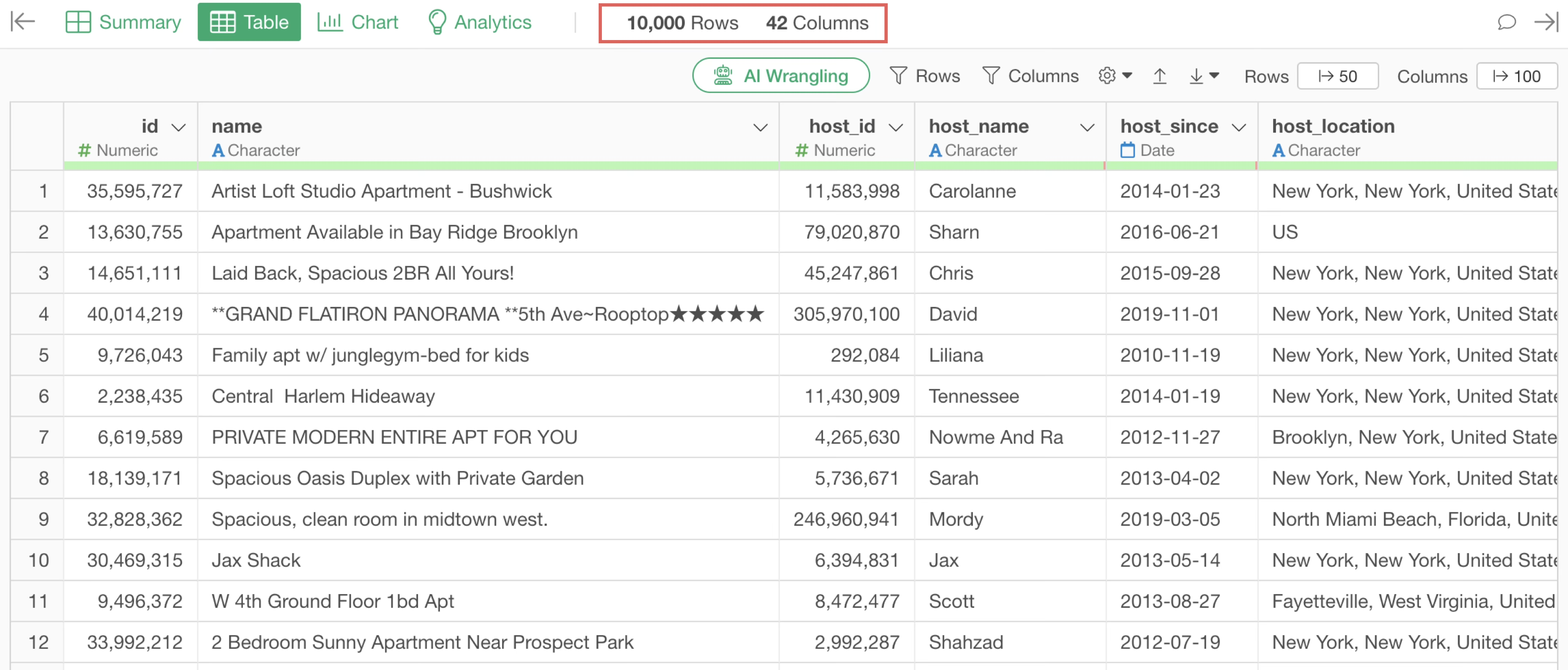Select cell 'Central Harlem Hideaway'
Viewport: 1568px width, 670px height.
pos(488,396)
